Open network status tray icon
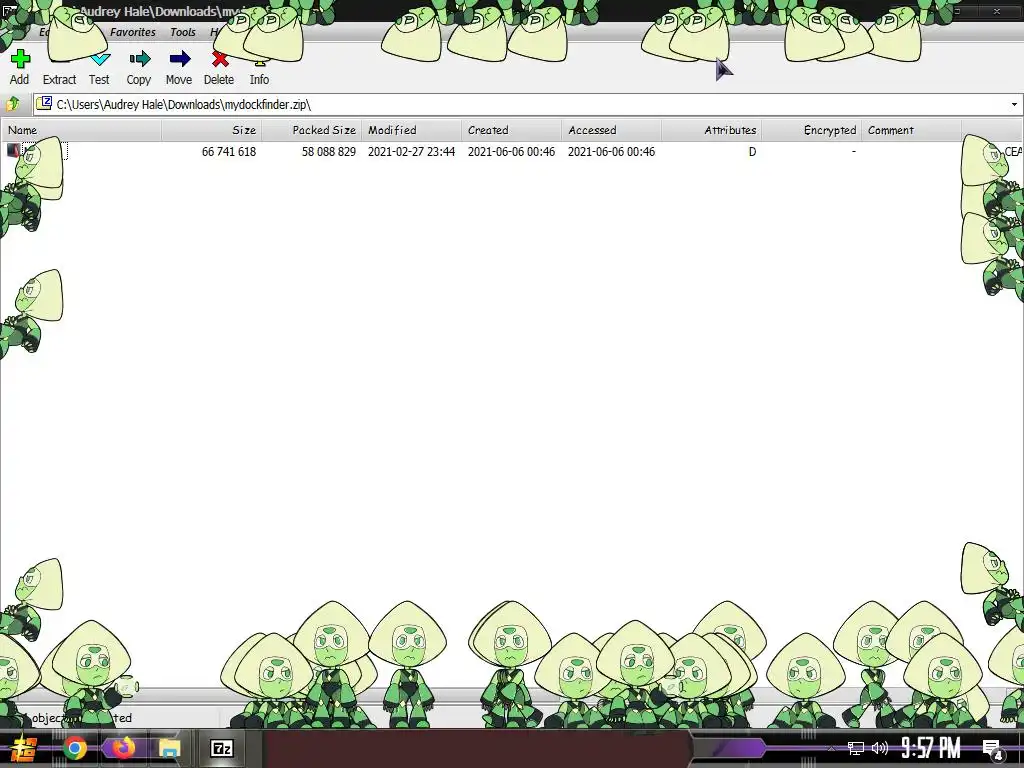 tap(856, 748)
